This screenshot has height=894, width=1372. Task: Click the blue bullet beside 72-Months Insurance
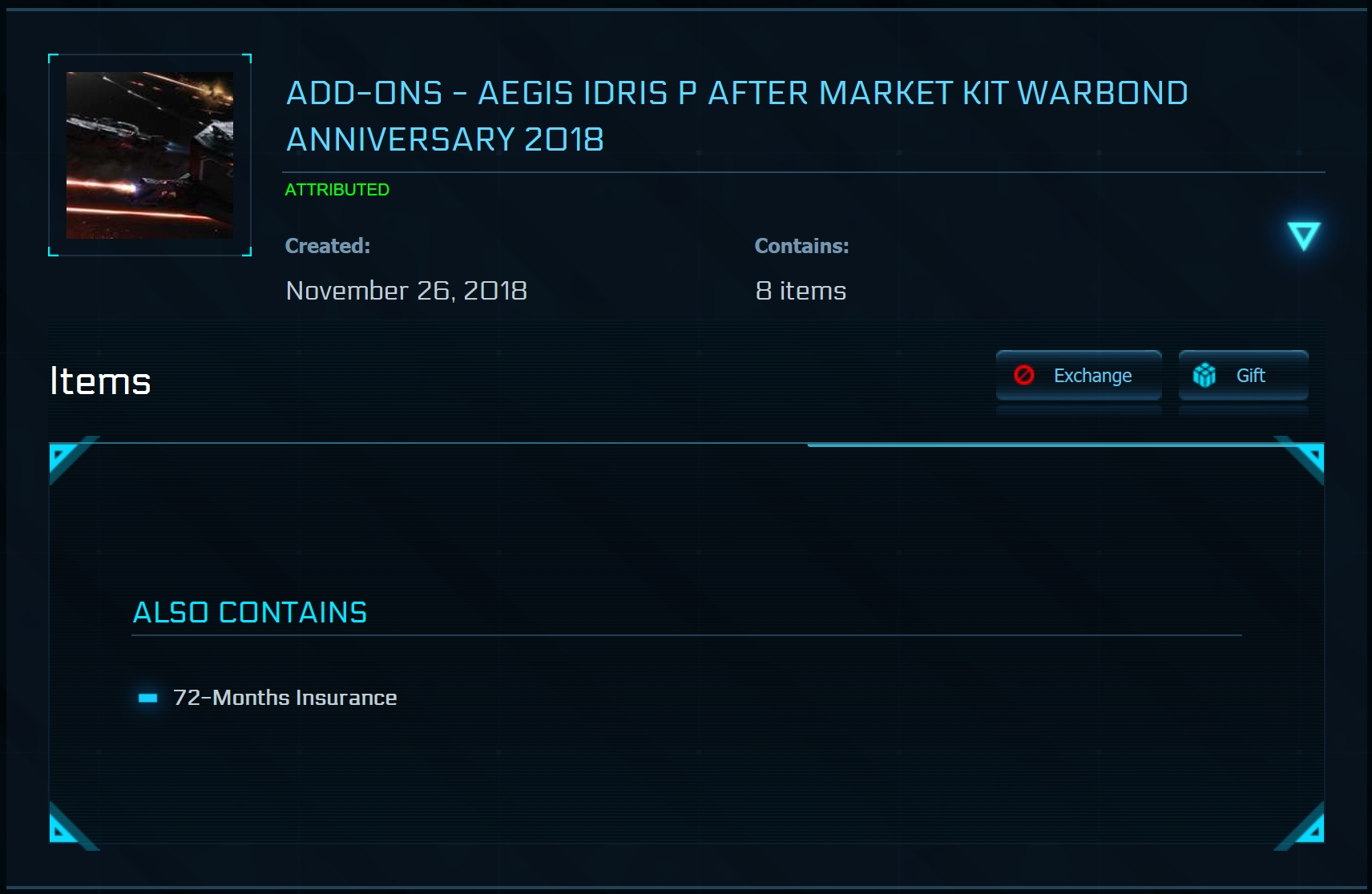pos(147,698)
